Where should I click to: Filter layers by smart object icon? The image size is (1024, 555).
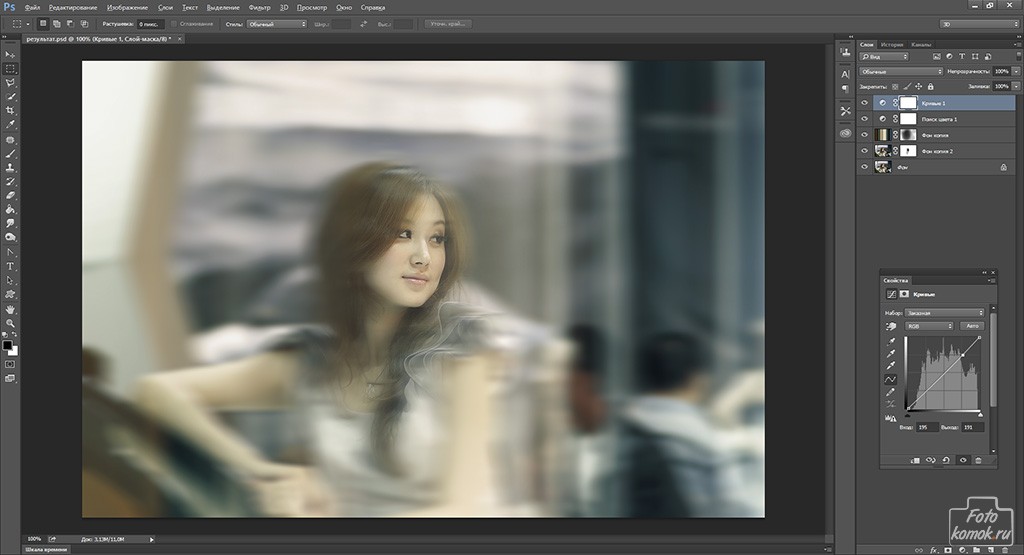(987, 56)
